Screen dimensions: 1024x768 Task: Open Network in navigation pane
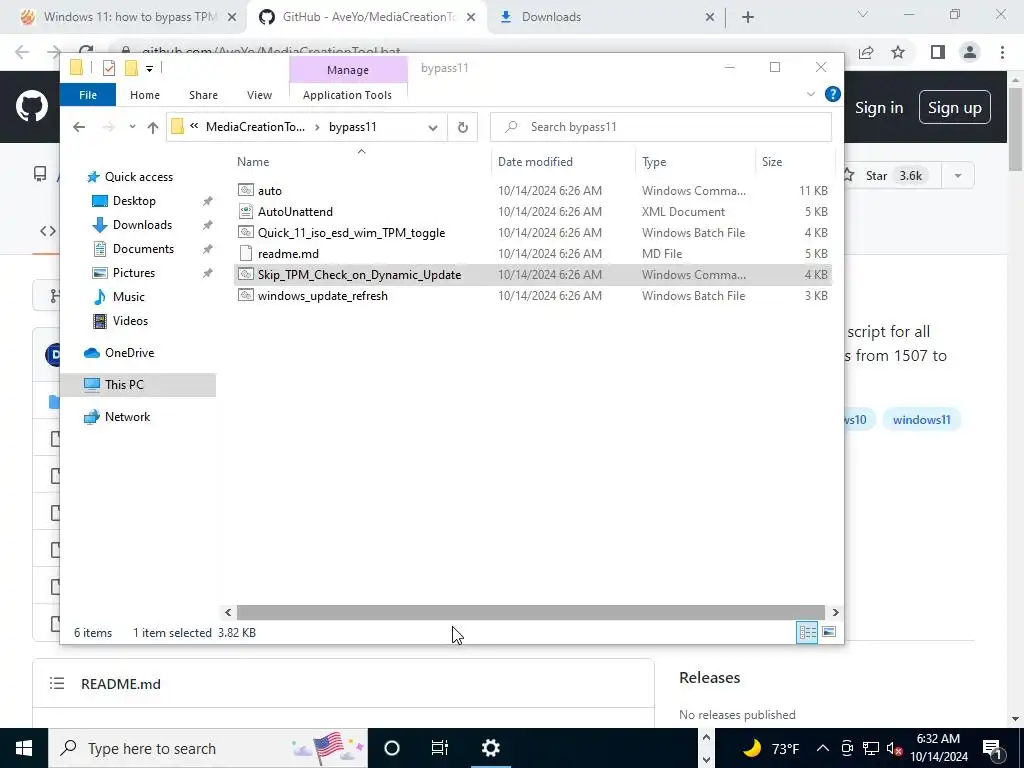click(x=127, y=417)
